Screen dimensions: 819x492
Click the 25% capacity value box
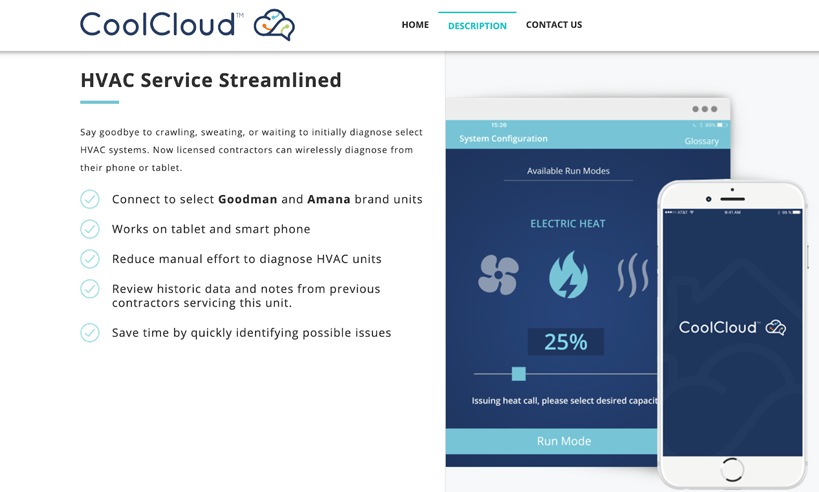click(x=565, y=342)
